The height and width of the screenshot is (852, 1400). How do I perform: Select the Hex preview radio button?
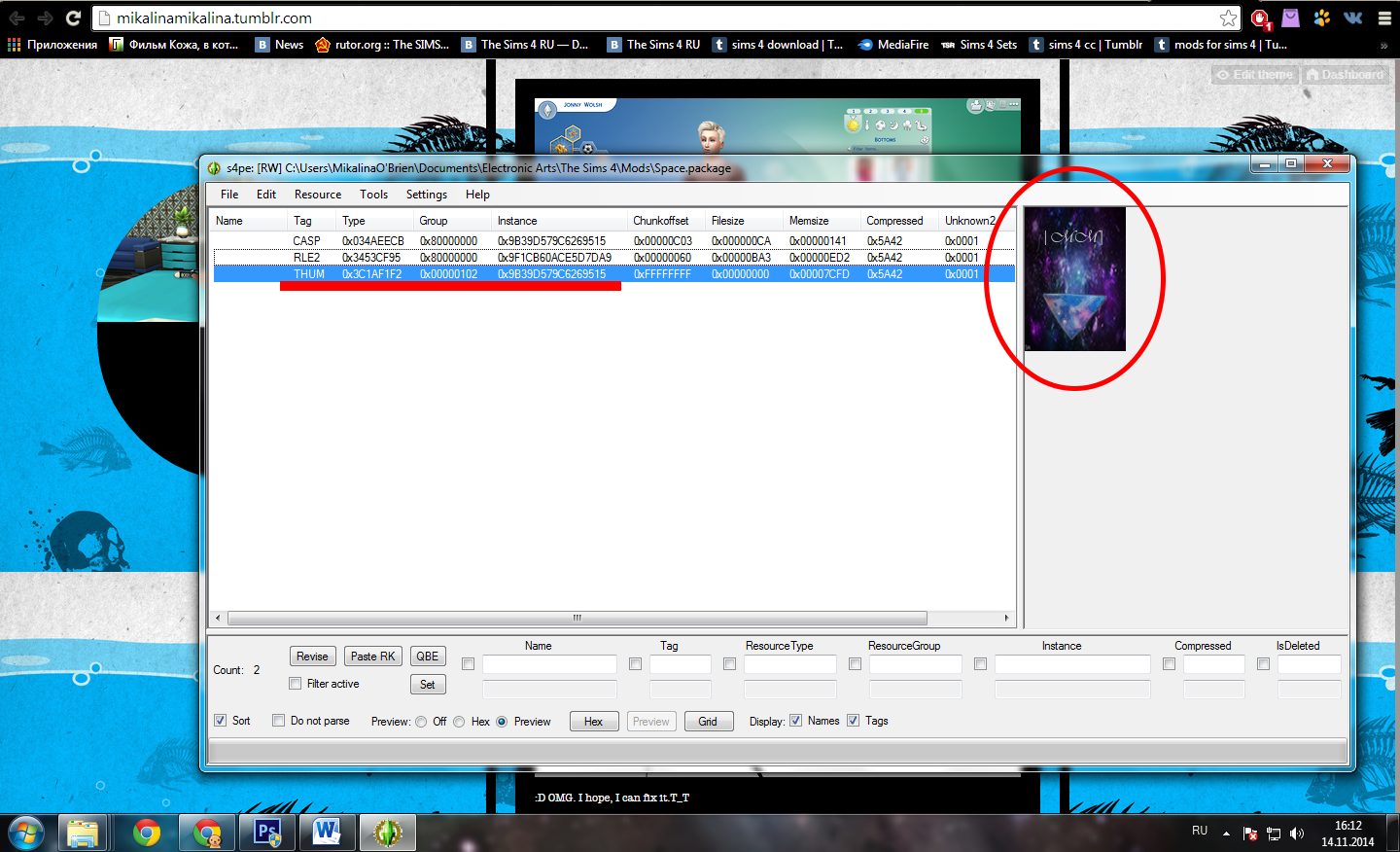[x=459, y=722]
